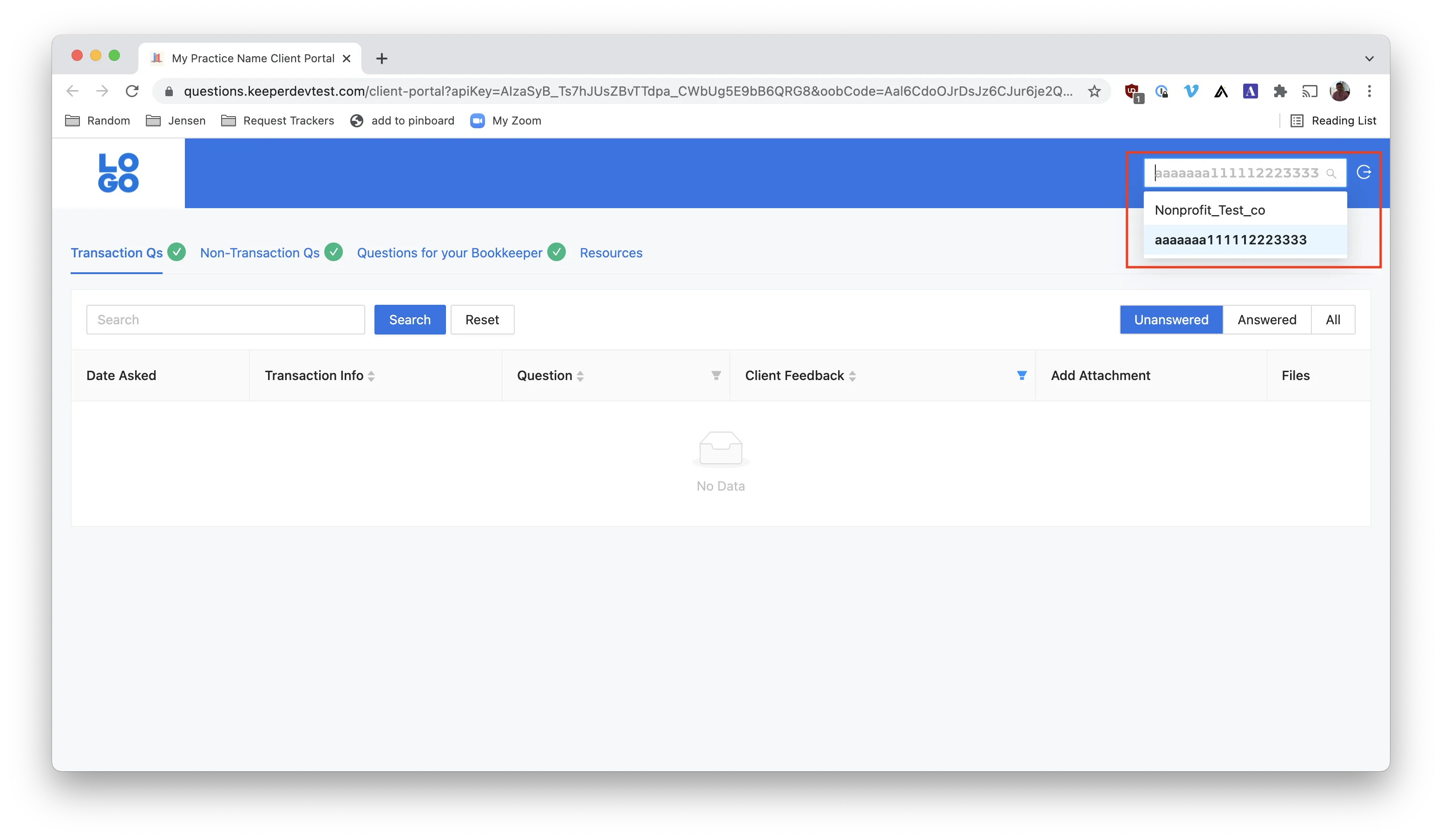Open a new browser tab

point(382,59)
